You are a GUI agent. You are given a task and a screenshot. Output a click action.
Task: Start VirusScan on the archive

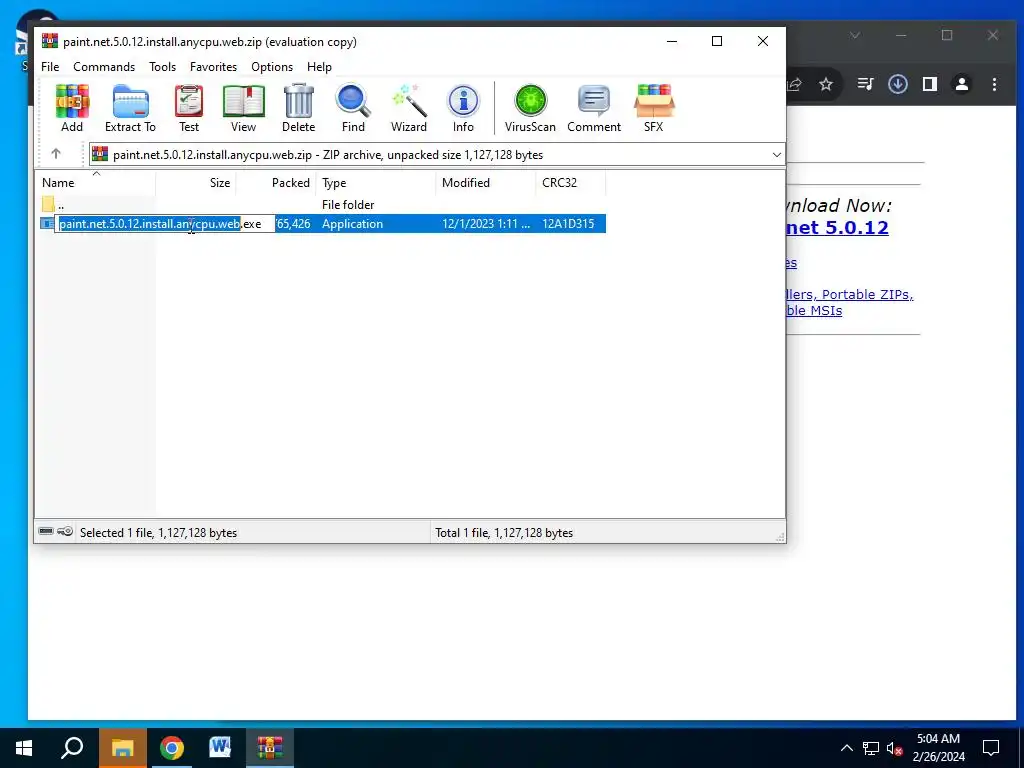pos(530,108)
